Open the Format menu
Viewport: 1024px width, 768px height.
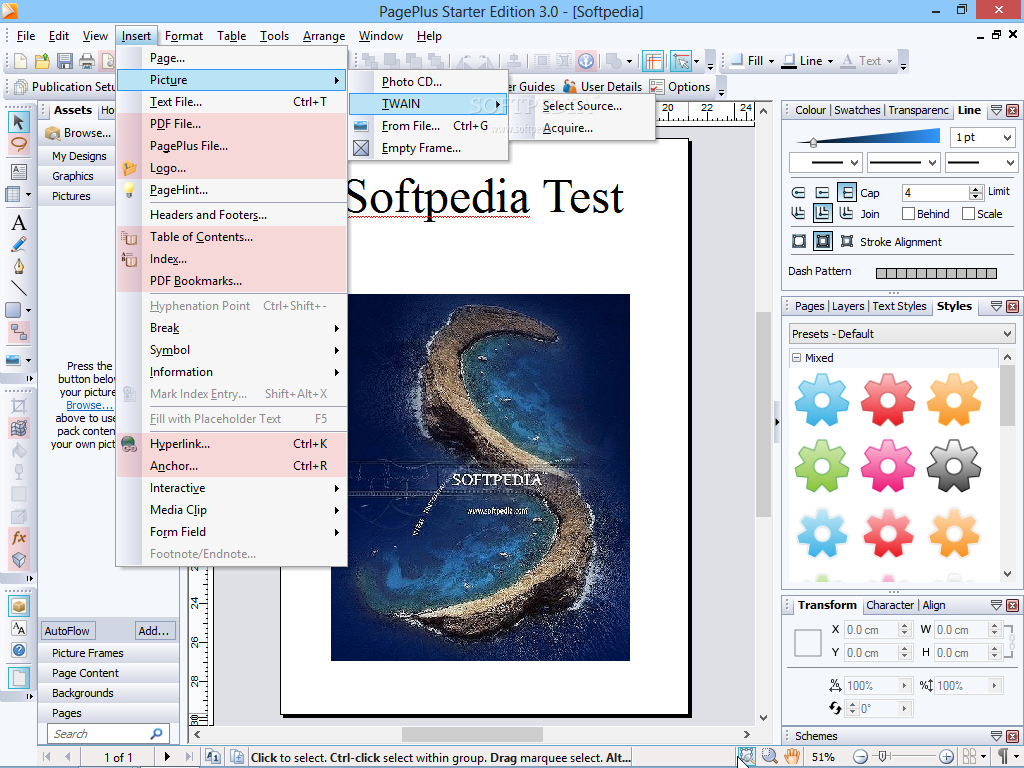(x=184, y=36)
